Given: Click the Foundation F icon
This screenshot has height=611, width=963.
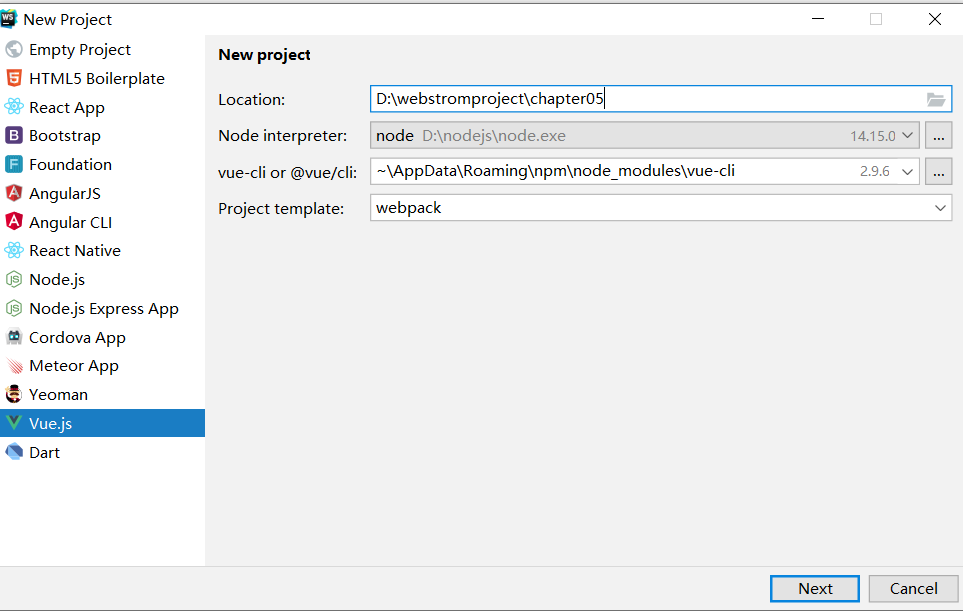Looking at the screenshot, I should (x=14, y=165).
